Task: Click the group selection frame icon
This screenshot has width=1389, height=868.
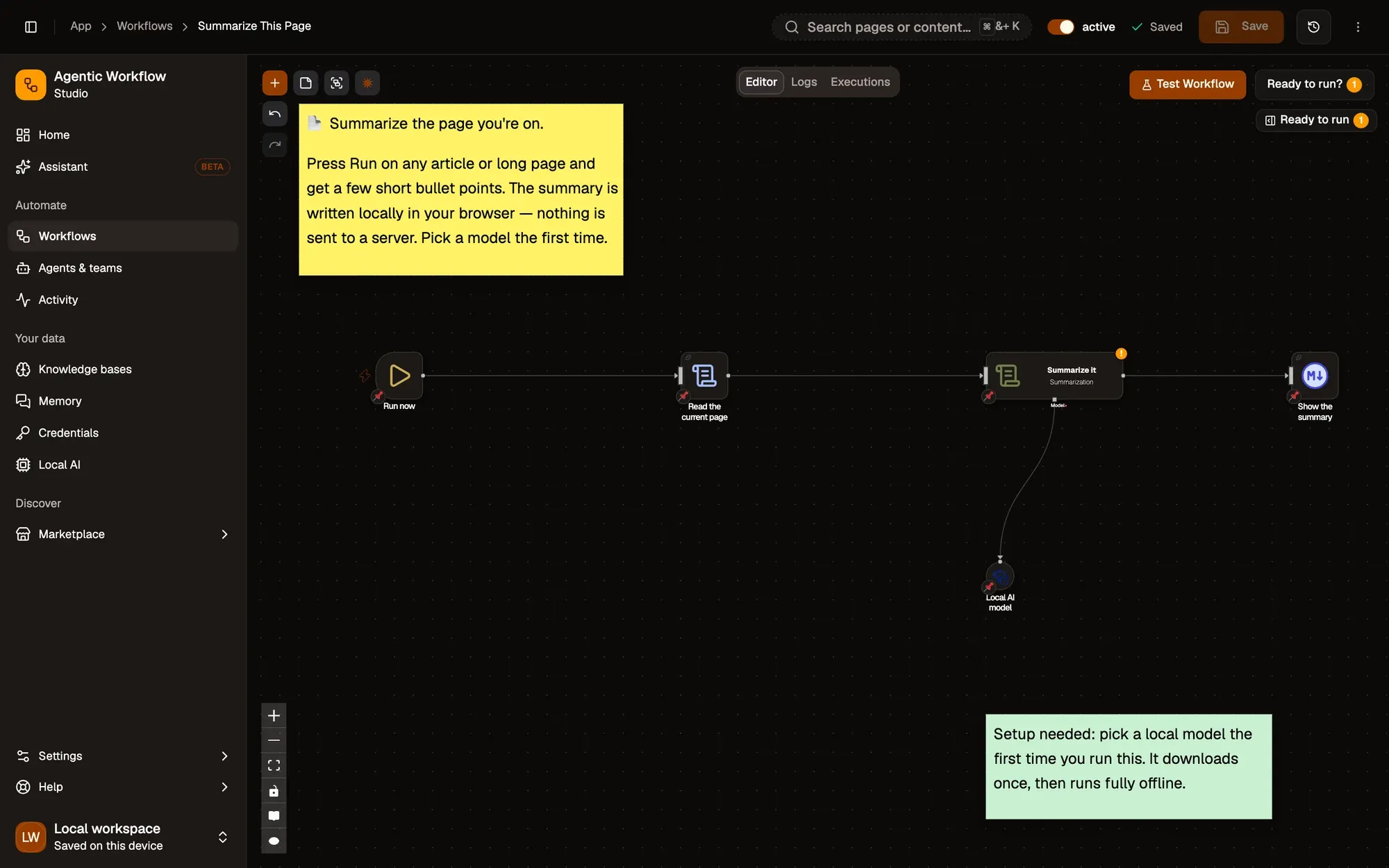Action: [336, 83]
